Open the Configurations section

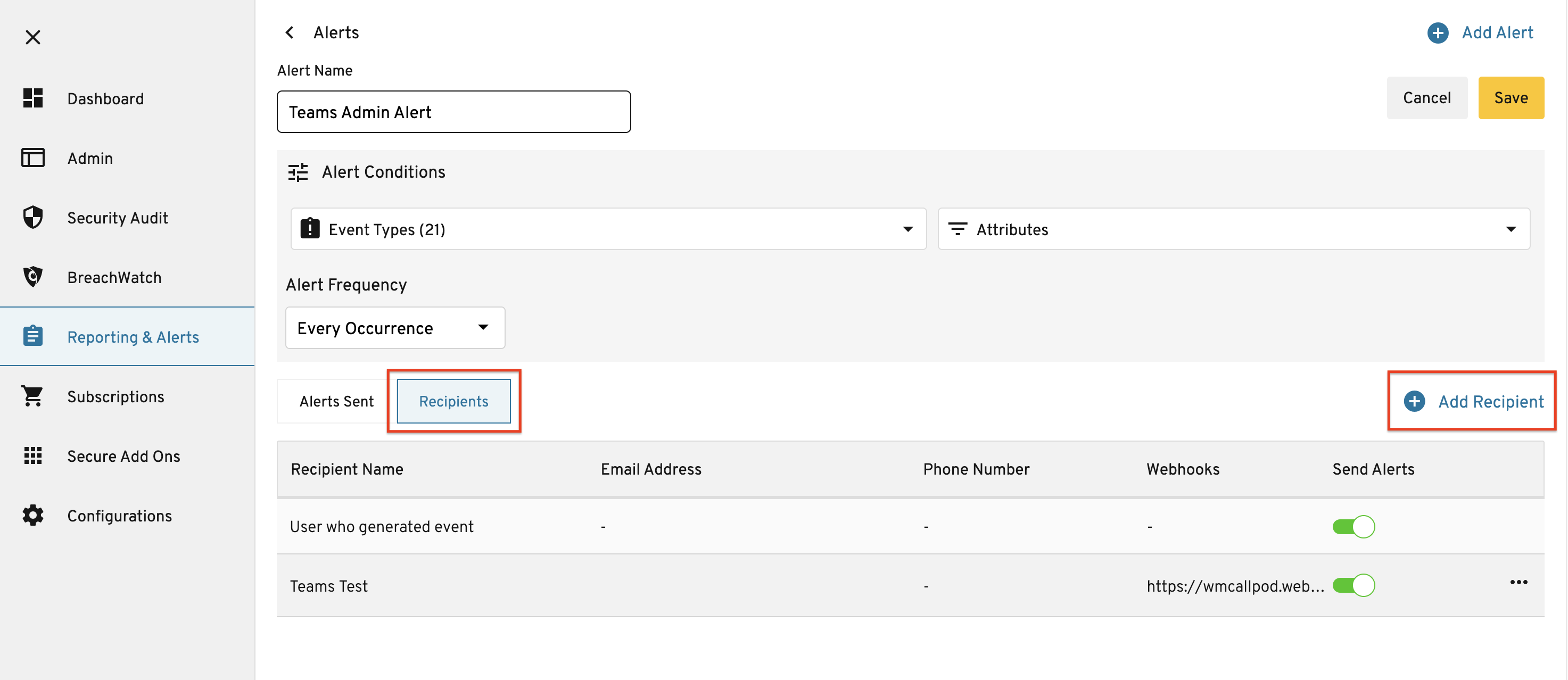[x=127, y=516]
